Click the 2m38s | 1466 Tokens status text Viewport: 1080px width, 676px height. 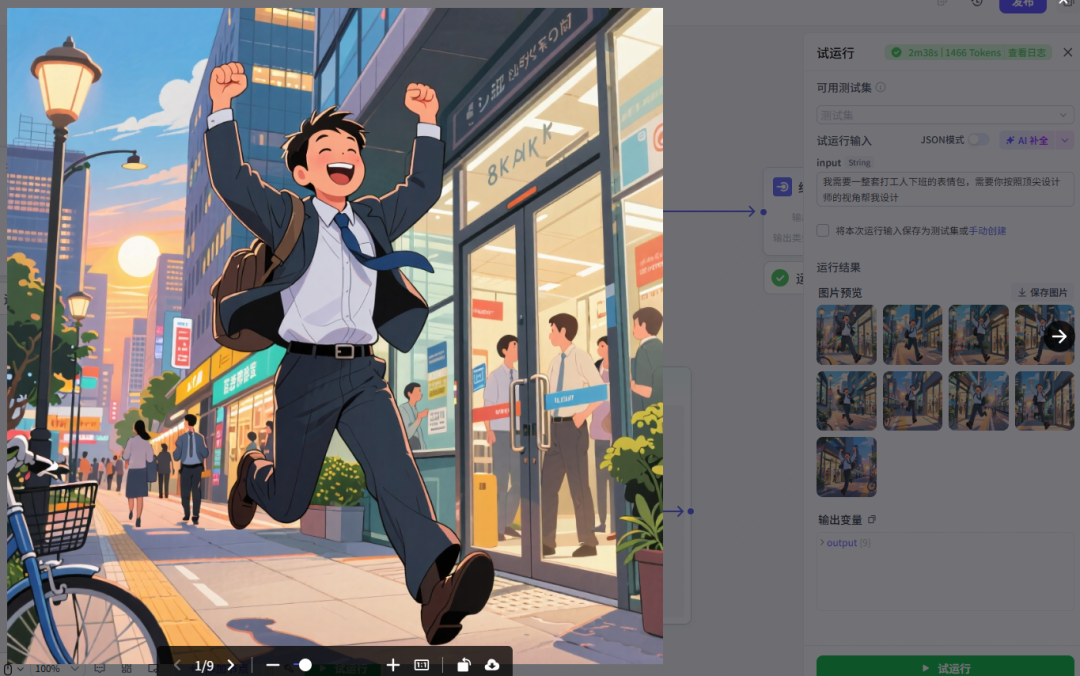[x=954, y=52]
